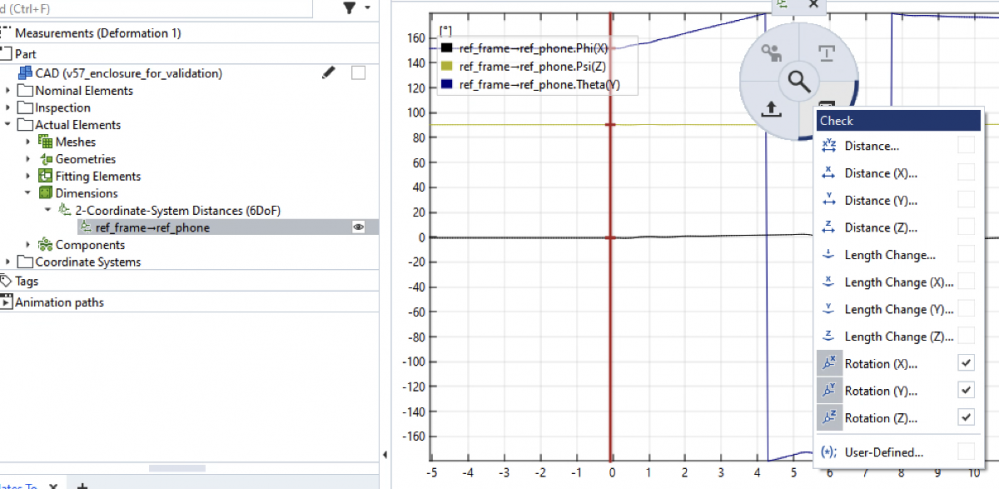The image size is (999, 489).
Task: Click the Rotation (Z) icon in Check menu
Action: [x=828, y=418]
